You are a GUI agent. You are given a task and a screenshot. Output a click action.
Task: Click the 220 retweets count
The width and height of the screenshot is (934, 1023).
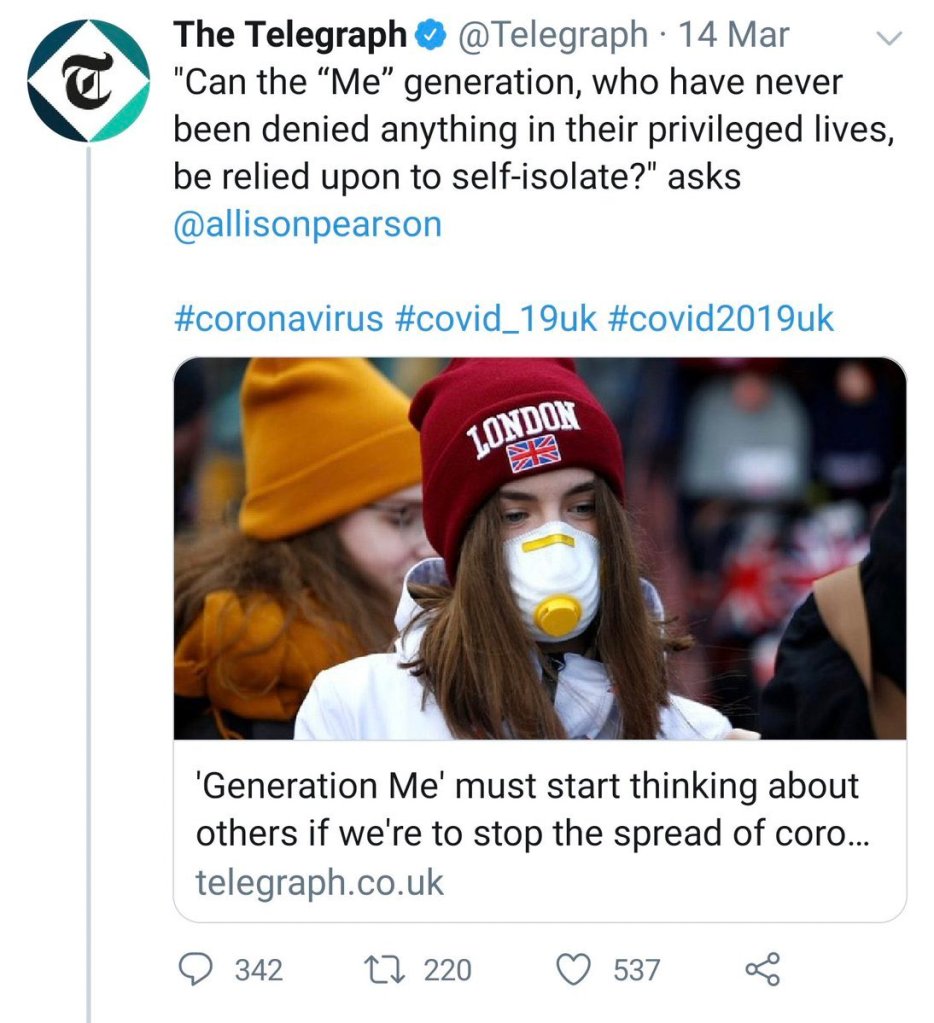click(x=447, y=969)
